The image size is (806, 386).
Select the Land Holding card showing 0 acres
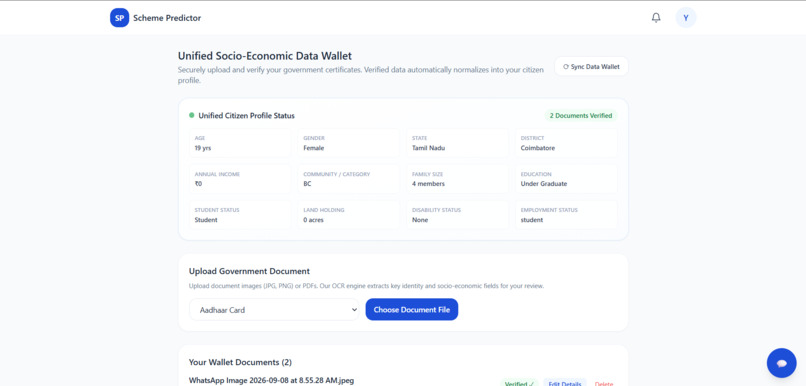(349, 215)
